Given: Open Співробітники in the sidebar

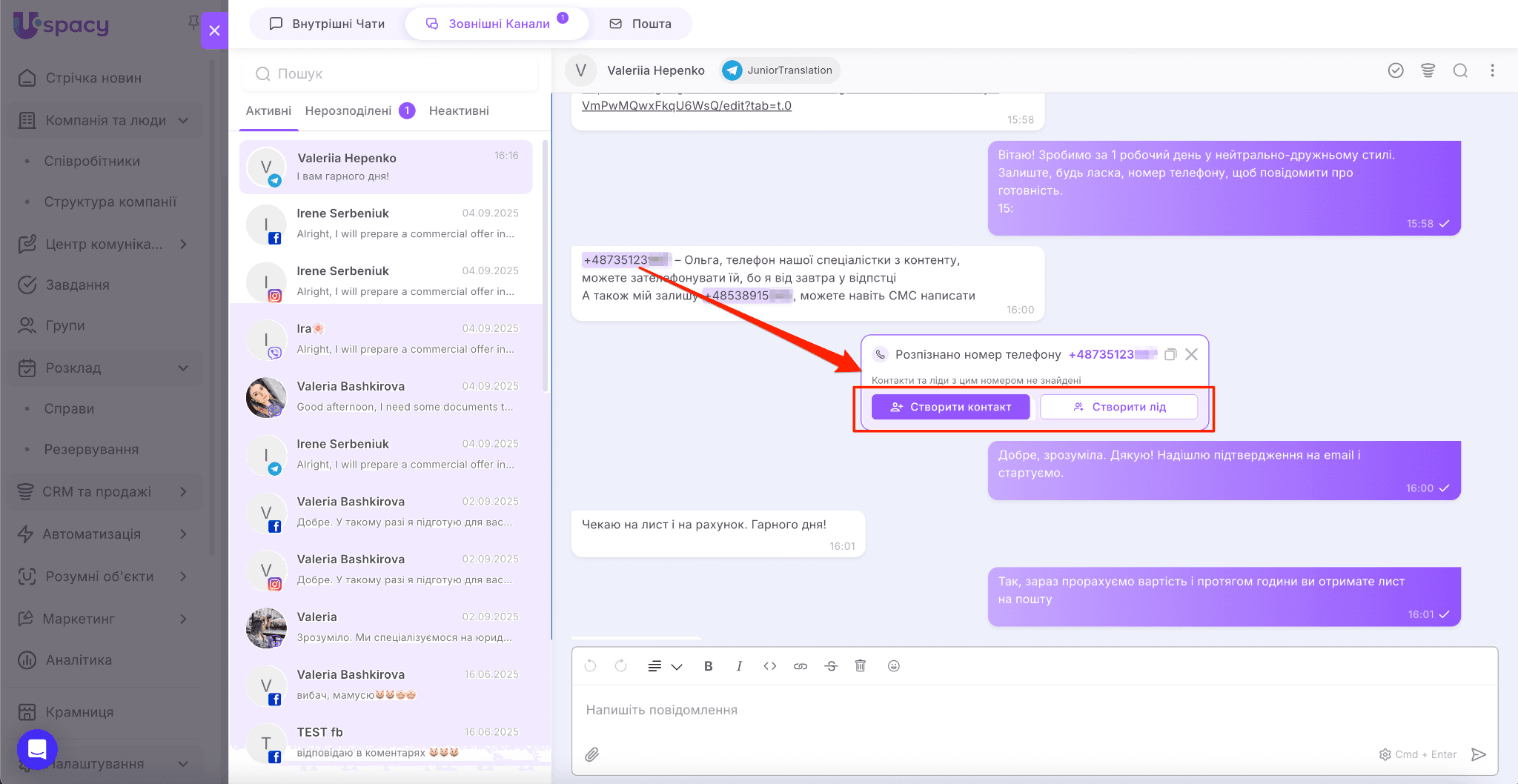Looking at the screenshot, I should pos(92,161).
